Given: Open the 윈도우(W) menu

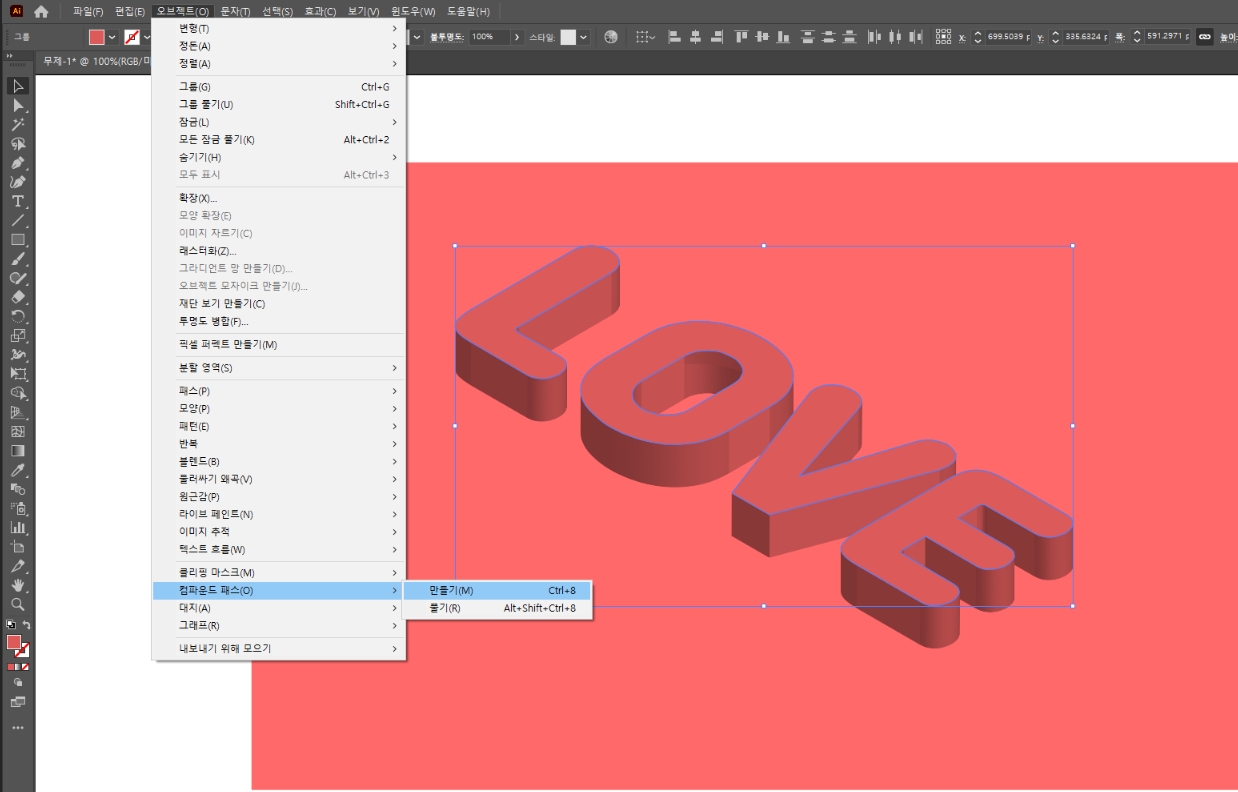Looking at the screenshot, I should [413, 11].
